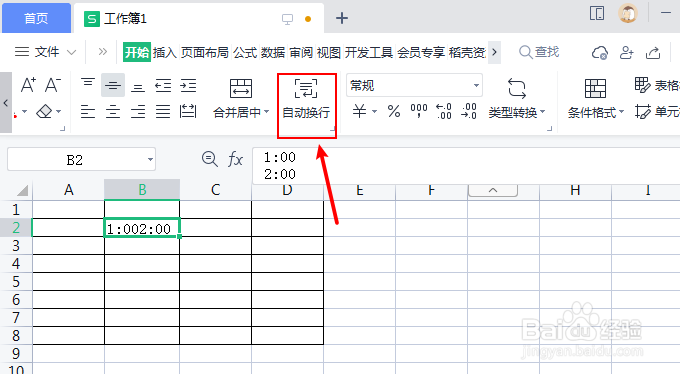Switch to 开始 ribbon tab
Screen dimensions: 680x374
point(137,52)
